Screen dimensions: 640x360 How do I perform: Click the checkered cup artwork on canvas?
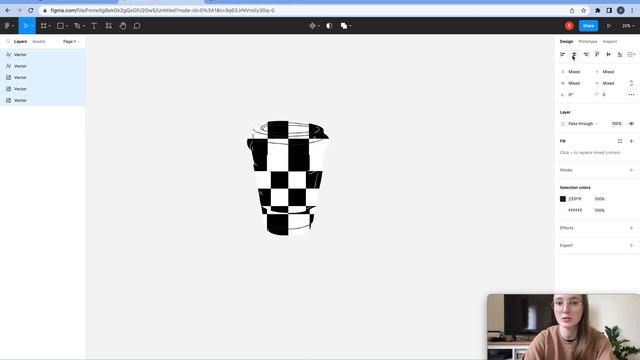point(288,178)
